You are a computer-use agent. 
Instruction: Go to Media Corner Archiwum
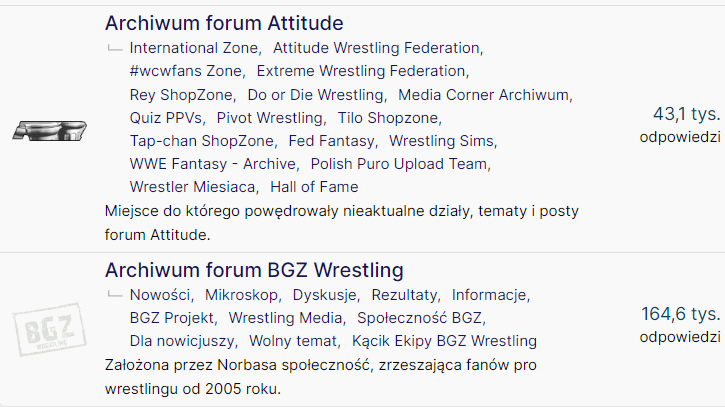pos(484,95)
